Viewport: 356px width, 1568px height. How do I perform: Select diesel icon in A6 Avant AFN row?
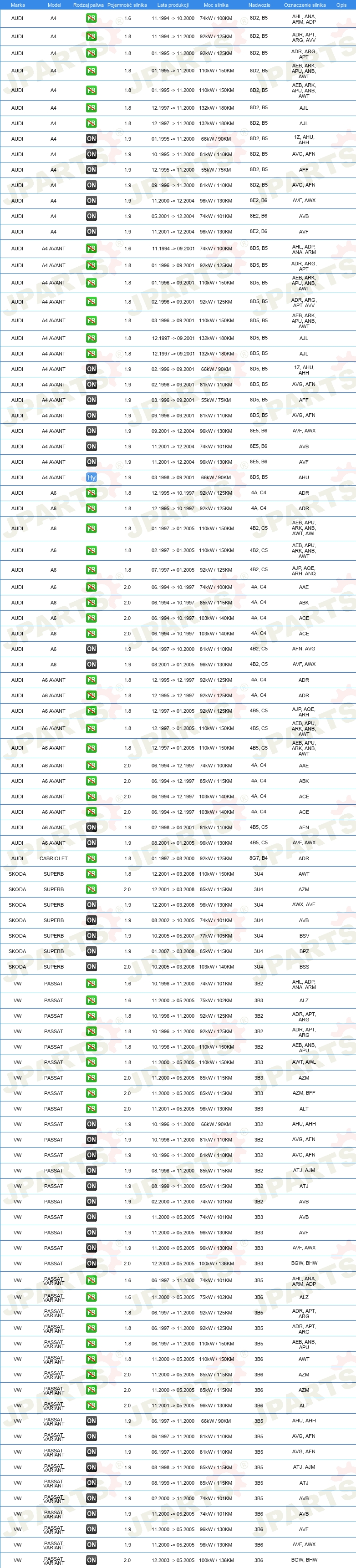click(92, 827)
